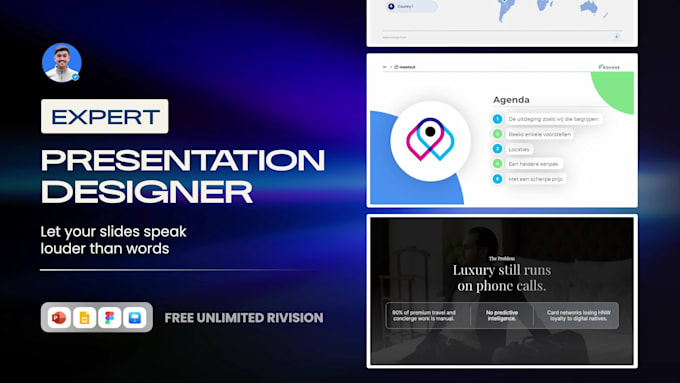Screen dimensions: 680x383
Task: Click 'DESIGNER' headline word
Action: click(147, 192)
